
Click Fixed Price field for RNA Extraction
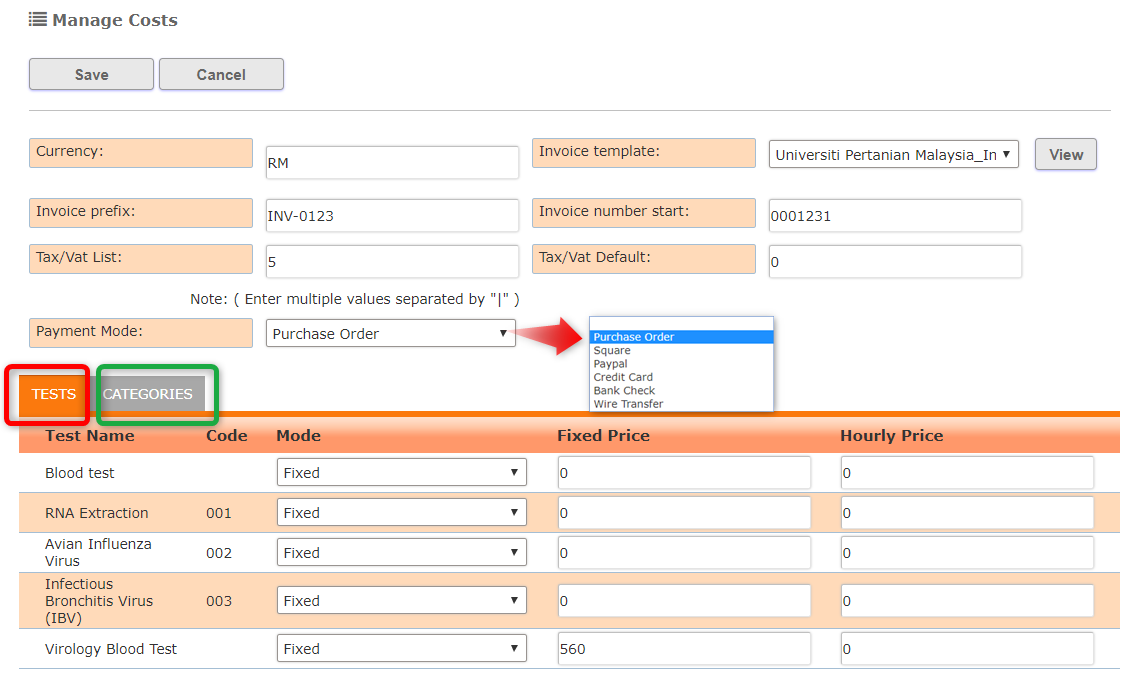(x=684, y=512)
